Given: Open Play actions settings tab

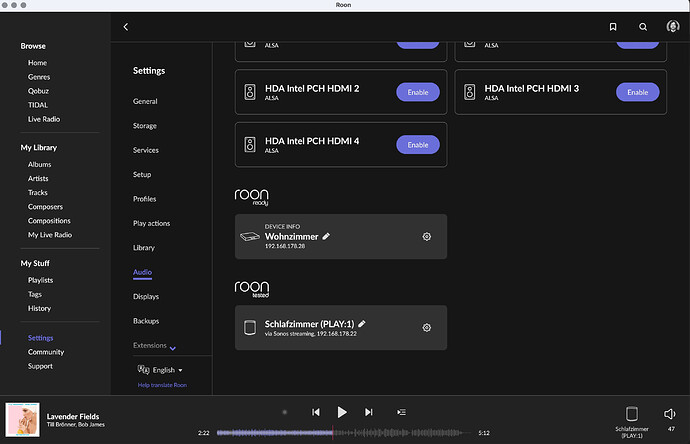Looking at the screenshot, I should [151, 224].
